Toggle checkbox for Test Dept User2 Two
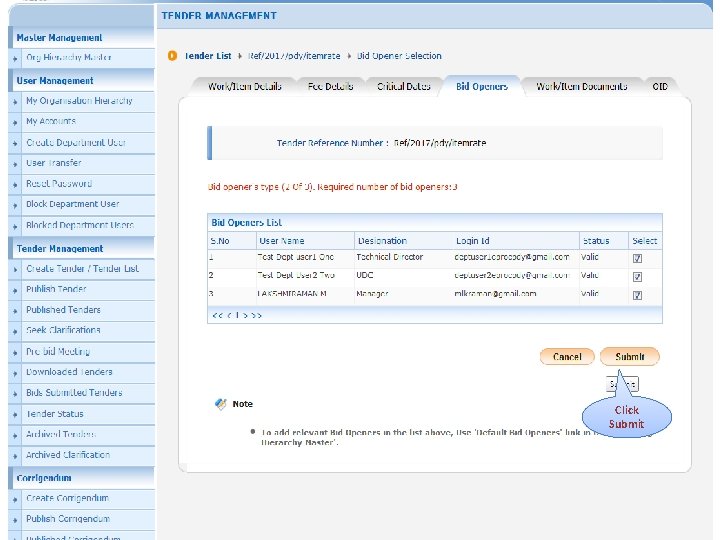Screen dimensions: 720x540 (637, 276)
